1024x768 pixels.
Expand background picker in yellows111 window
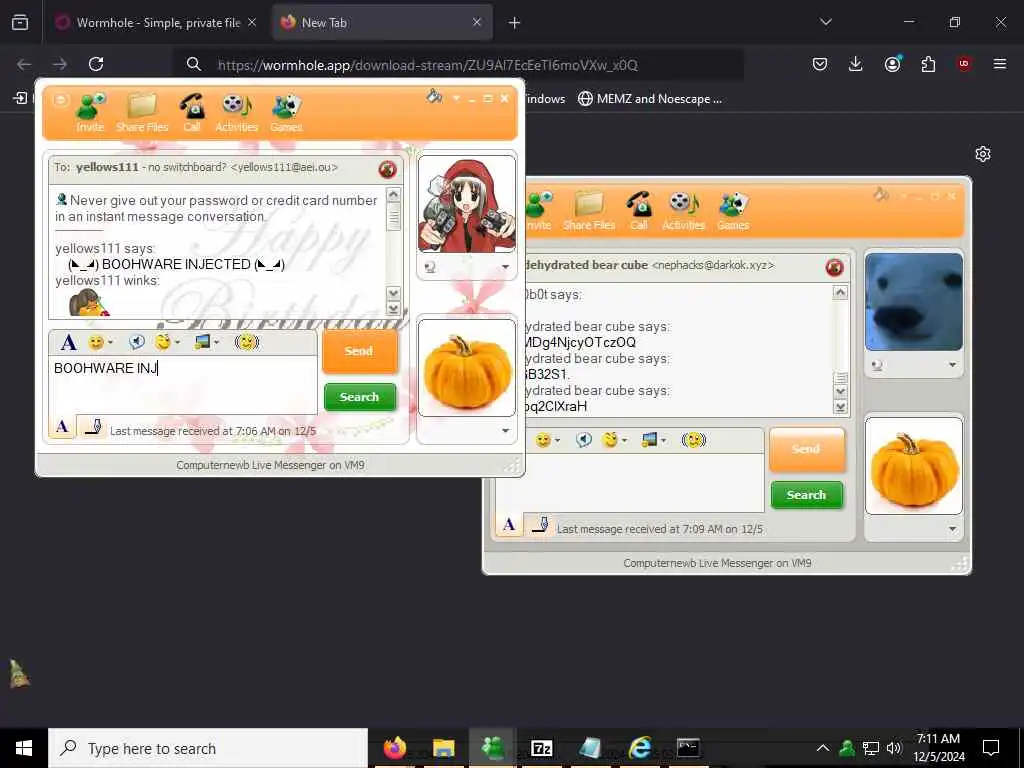coord(217,342)
